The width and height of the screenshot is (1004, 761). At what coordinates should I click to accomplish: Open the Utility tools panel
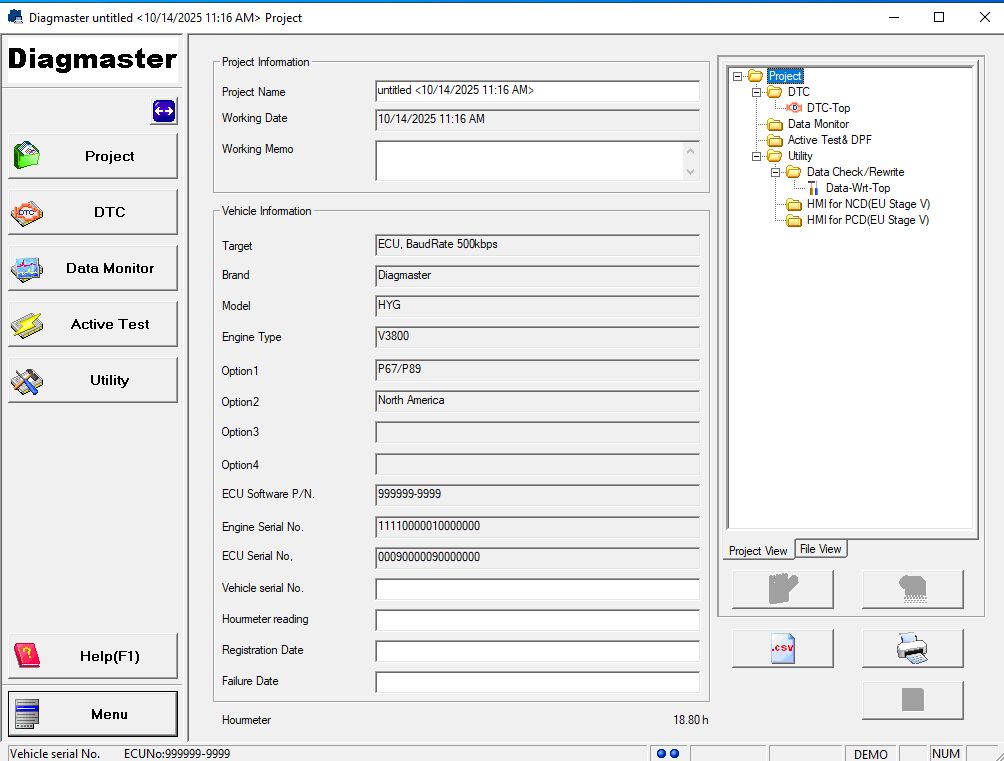click(x=92, y=380)
